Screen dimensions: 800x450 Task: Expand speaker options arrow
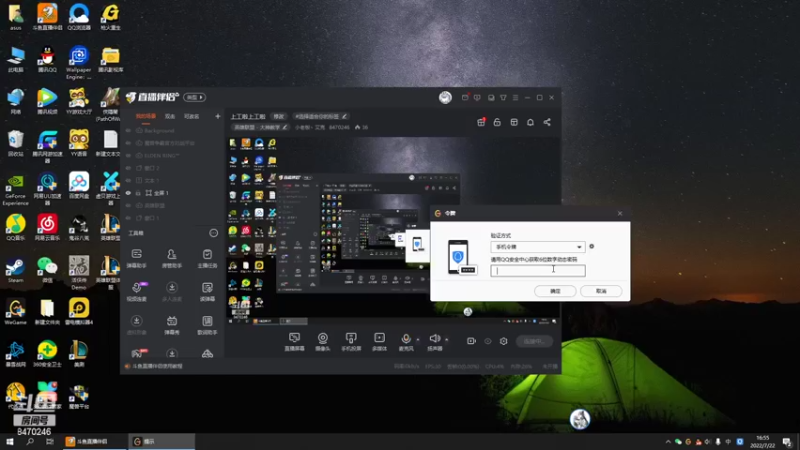tap(446, 339)
